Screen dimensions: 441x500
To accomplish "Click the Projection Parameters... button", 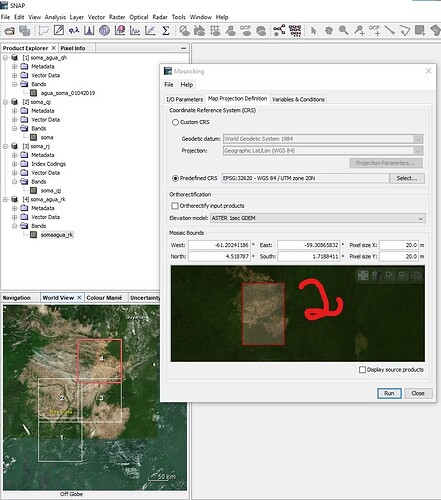I will coord(386,163).
